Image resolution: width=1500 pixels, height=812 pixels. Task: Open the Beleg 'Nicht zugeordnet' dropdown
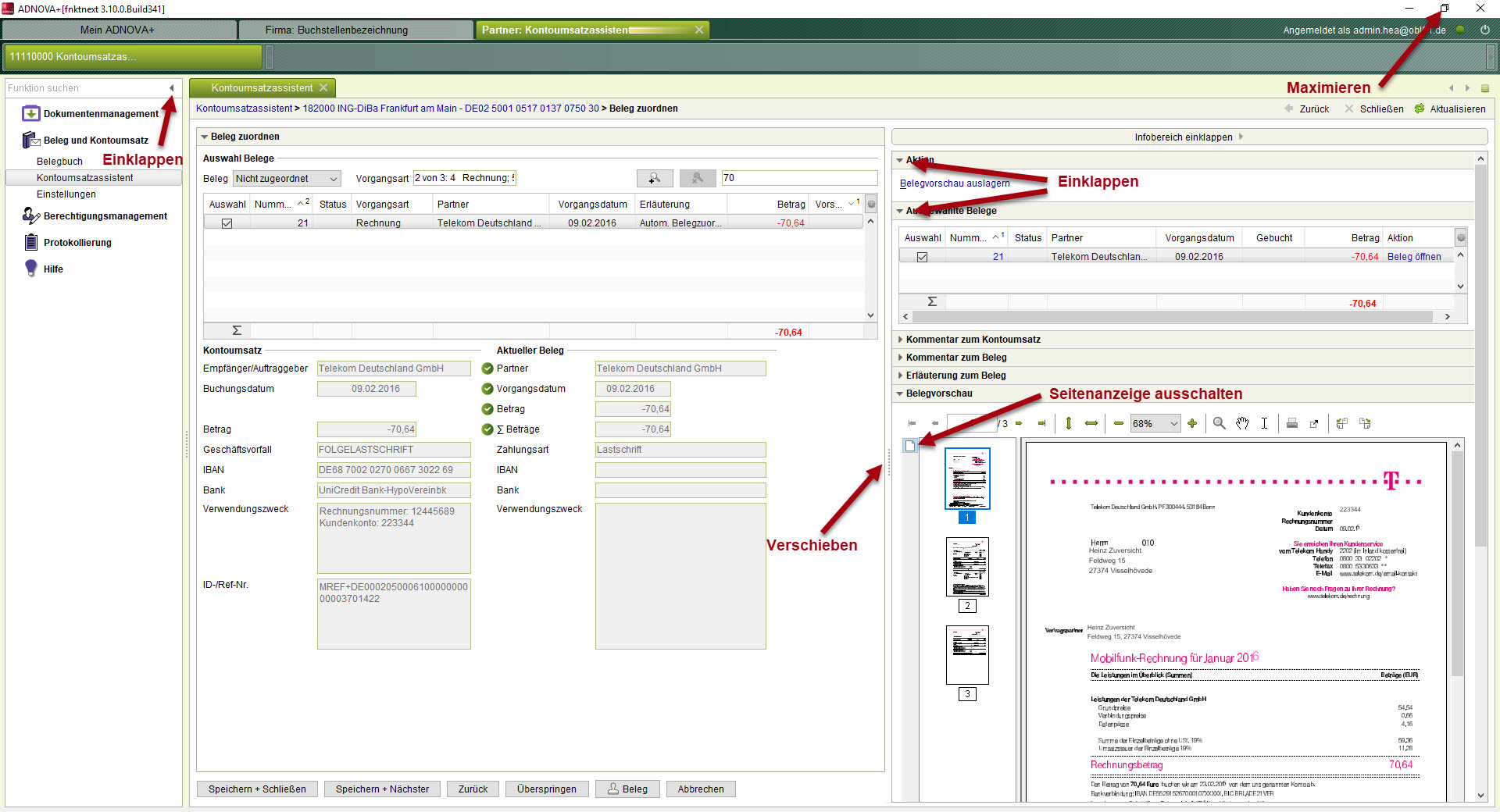[287, 179]
